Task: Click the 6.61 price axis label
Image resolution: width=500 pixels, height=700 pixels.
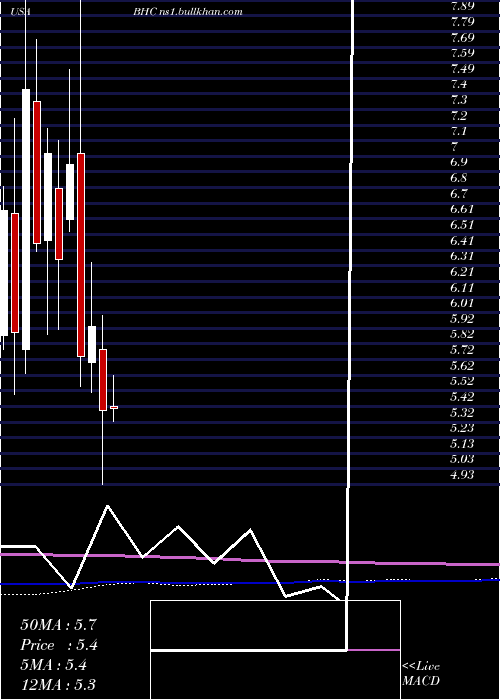Action: coord(462,209)
